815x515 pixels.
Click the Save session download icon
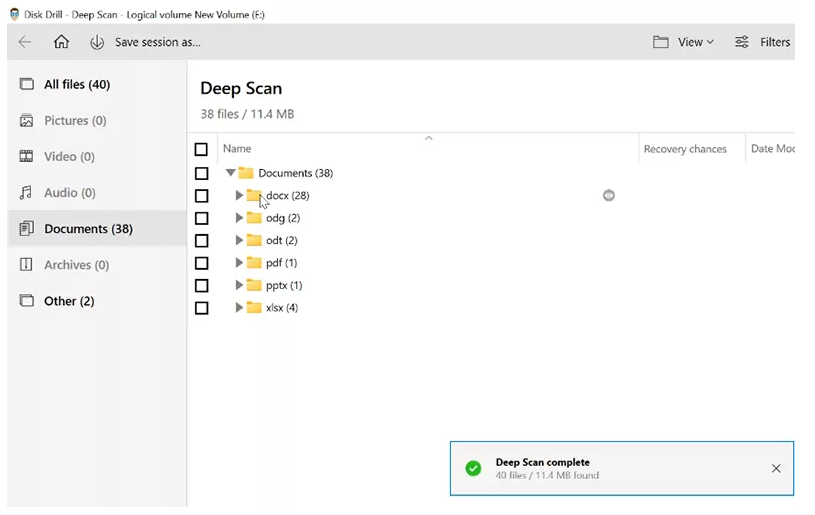(x=97, y=42)
